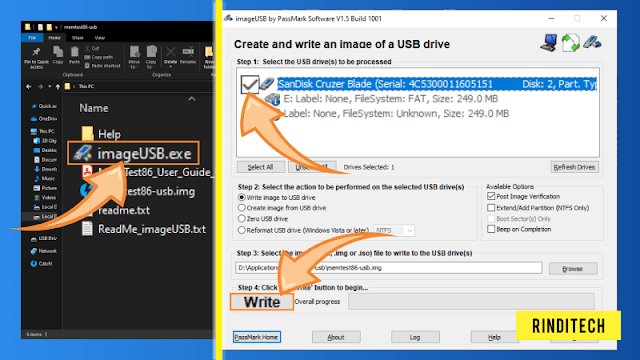Go back using Explorer back arrow
The width and height of the screenshot is (640, 360).
click(29, 87)
